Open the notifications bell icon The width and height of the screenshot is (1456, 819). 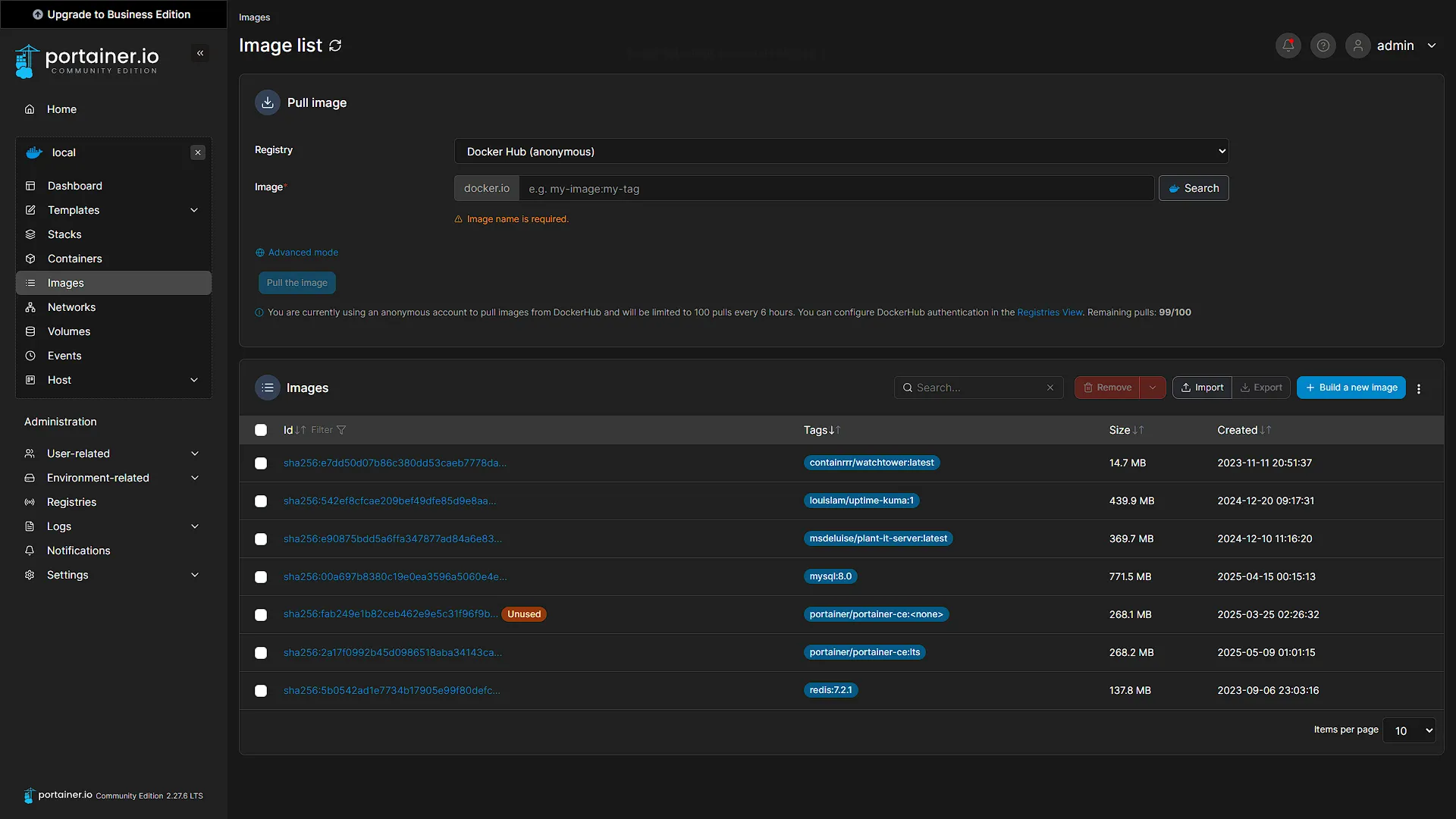(1288, 45)
